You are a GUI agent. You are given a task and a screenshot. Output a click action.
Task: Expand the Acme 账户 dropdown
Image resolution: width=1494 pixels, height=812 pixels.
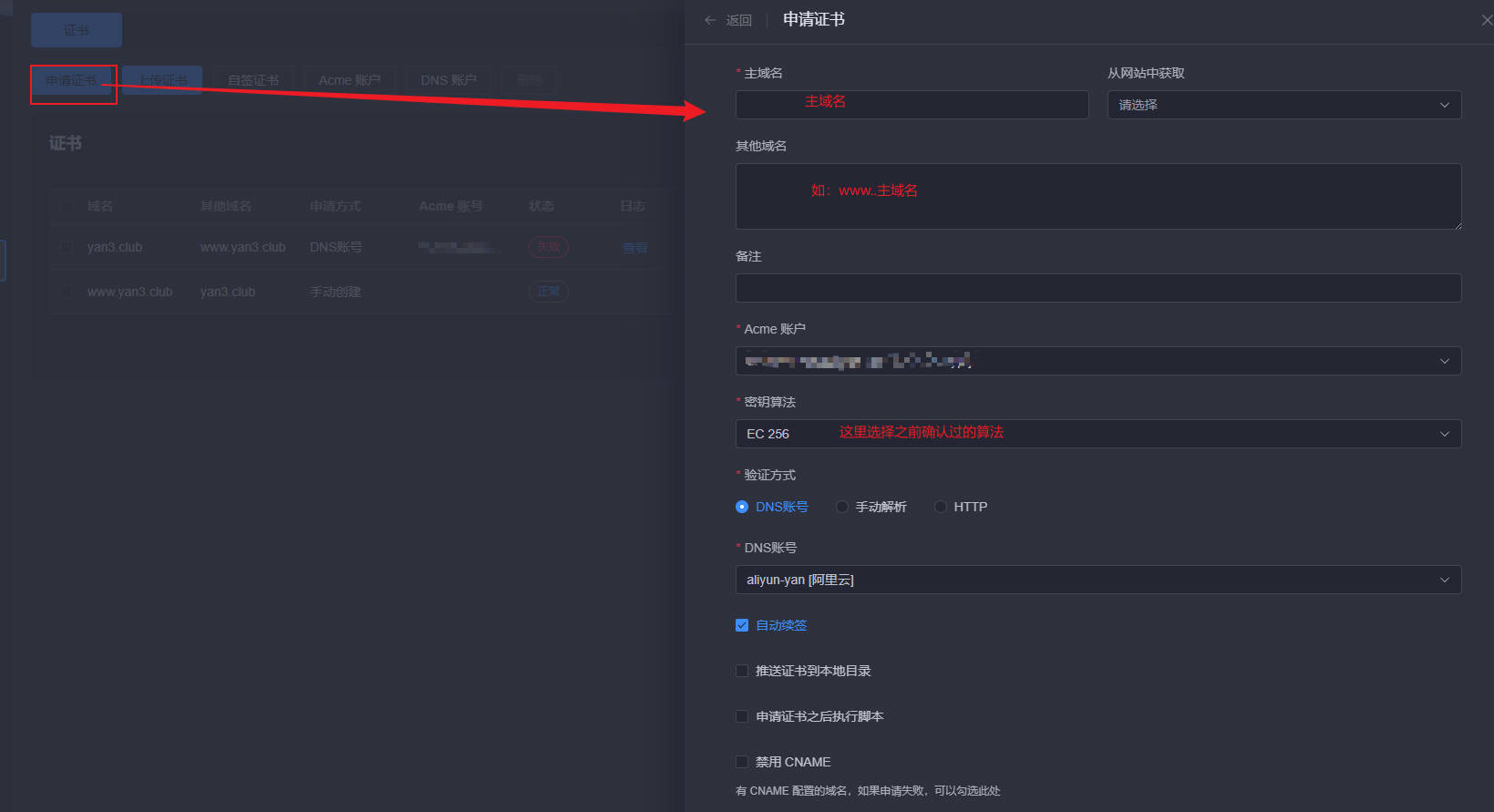[1097, 361]
